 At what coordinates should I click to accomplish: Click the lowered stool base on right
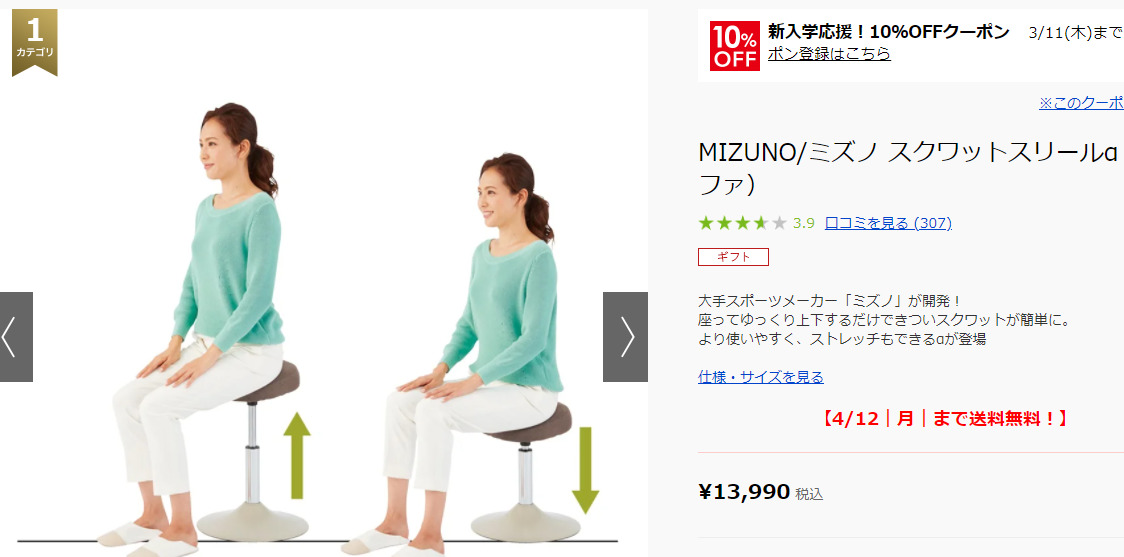pos(525,523)
